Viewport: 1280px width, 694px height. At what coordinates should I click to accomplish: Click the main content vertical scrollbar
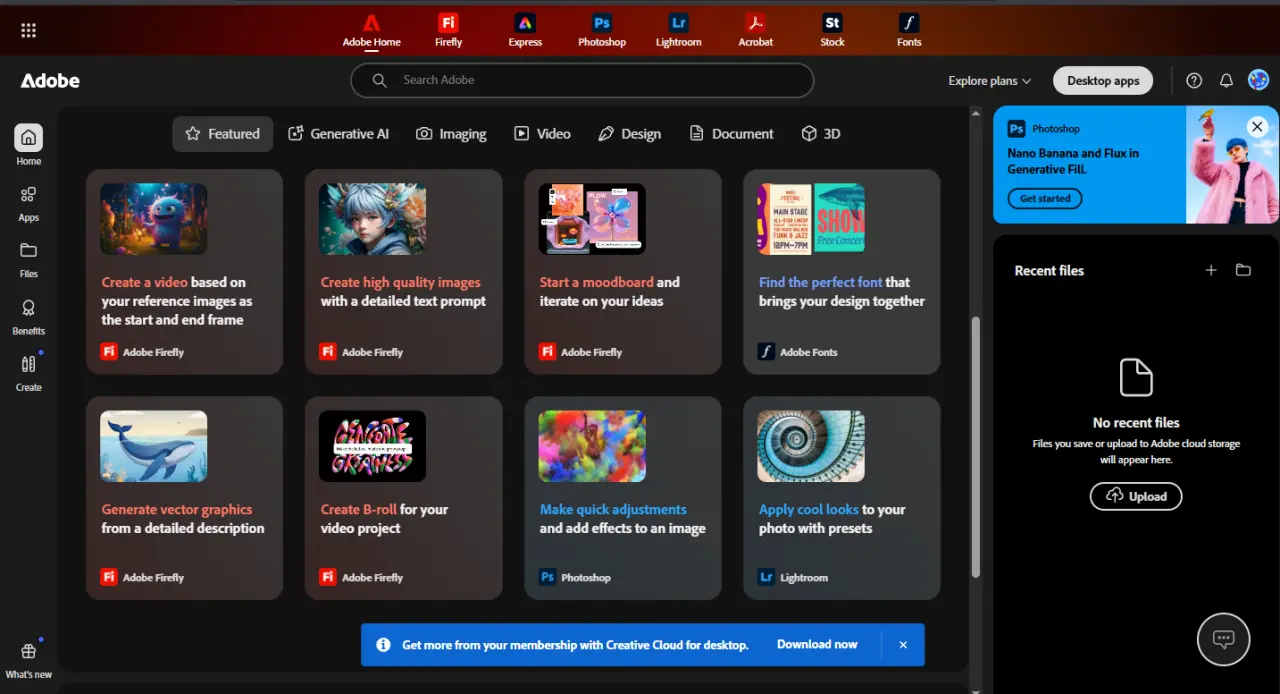976,446
